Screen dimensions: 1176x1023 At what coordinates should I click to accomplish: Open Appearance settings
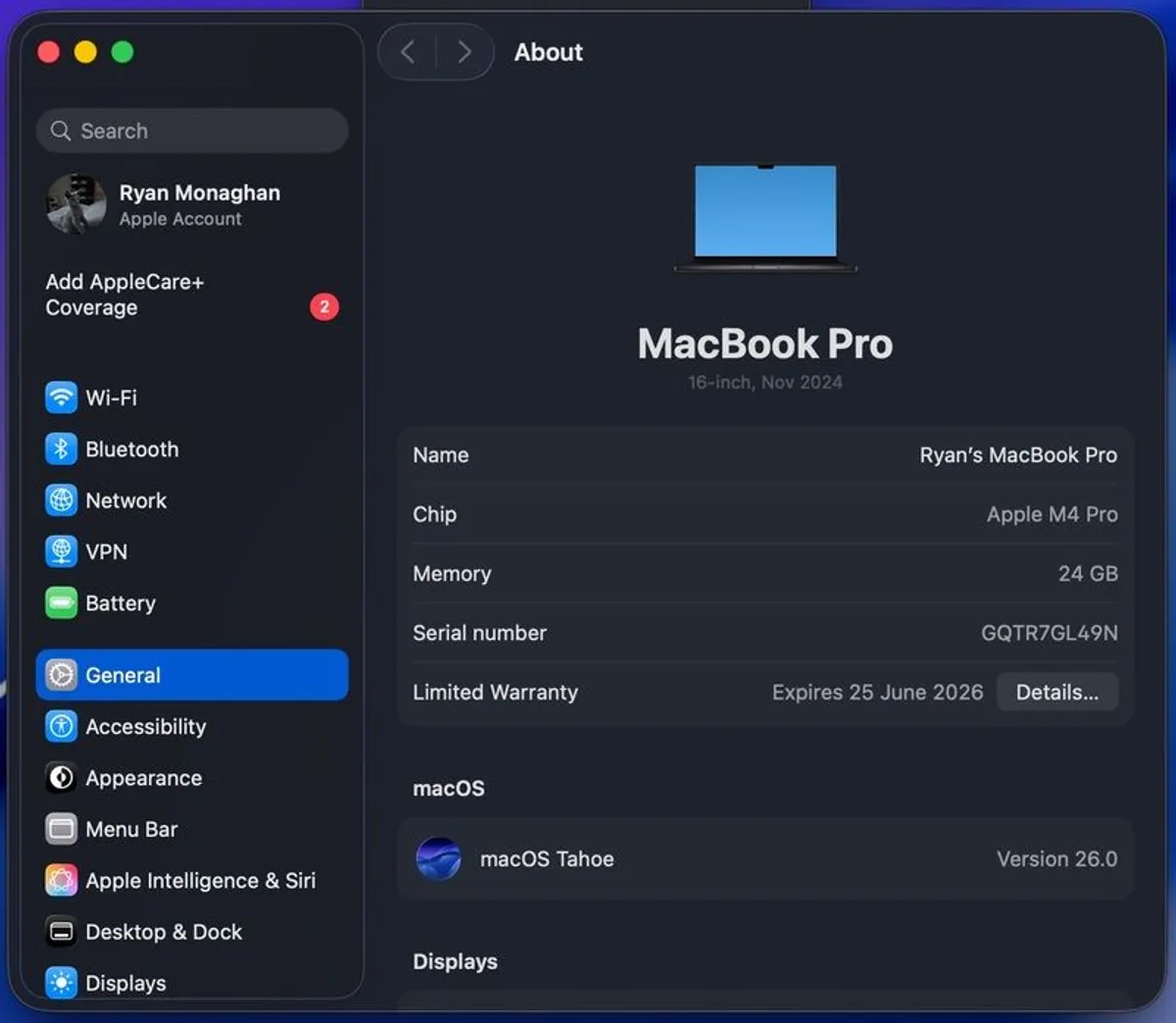(143, 777)
